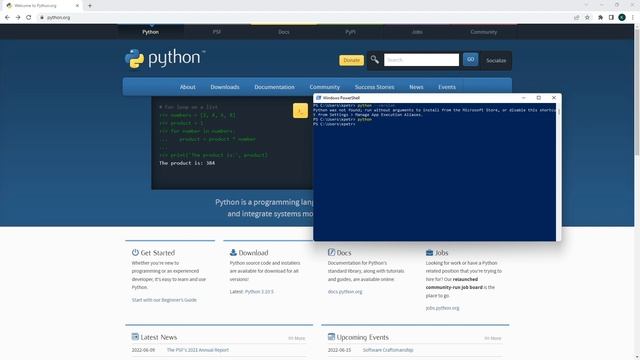Viewport: 640px width, 360px height.
Task: Open the PSF's 2021 Annual Report news
Action: click(198, 350)
